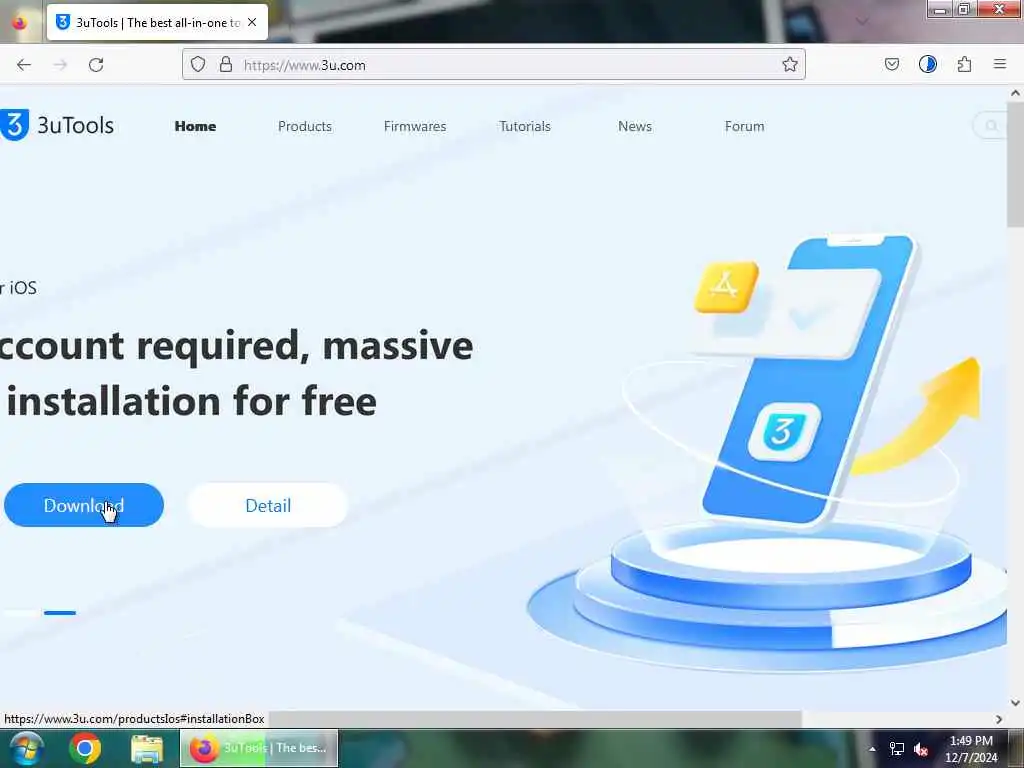Select the first carousel slide indicator
Image resolution: width=1024 pixels, height=768 pixels.
point(20,613)
